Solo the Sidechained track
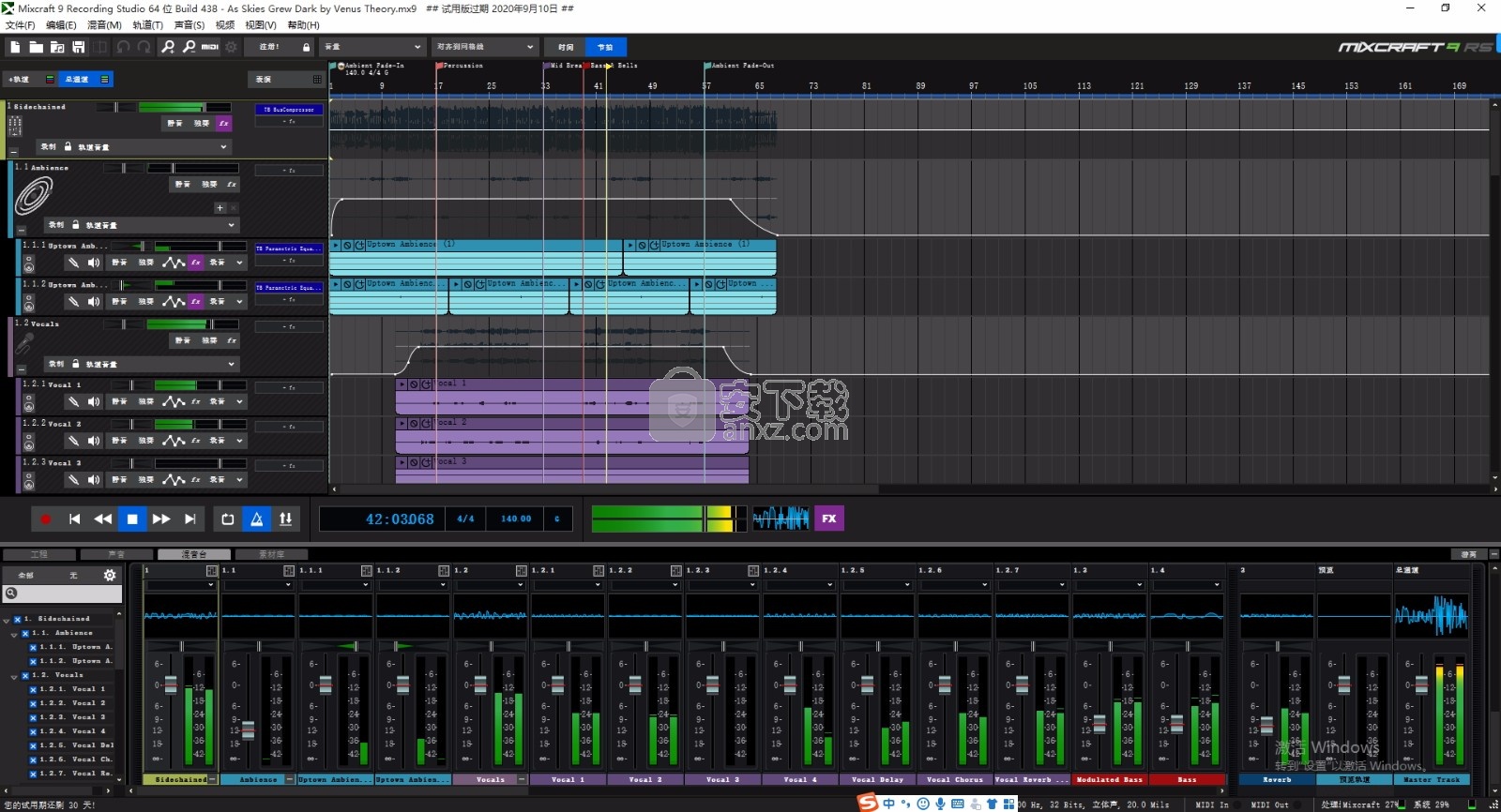1501x812 pixels. (x=202, y=123)
